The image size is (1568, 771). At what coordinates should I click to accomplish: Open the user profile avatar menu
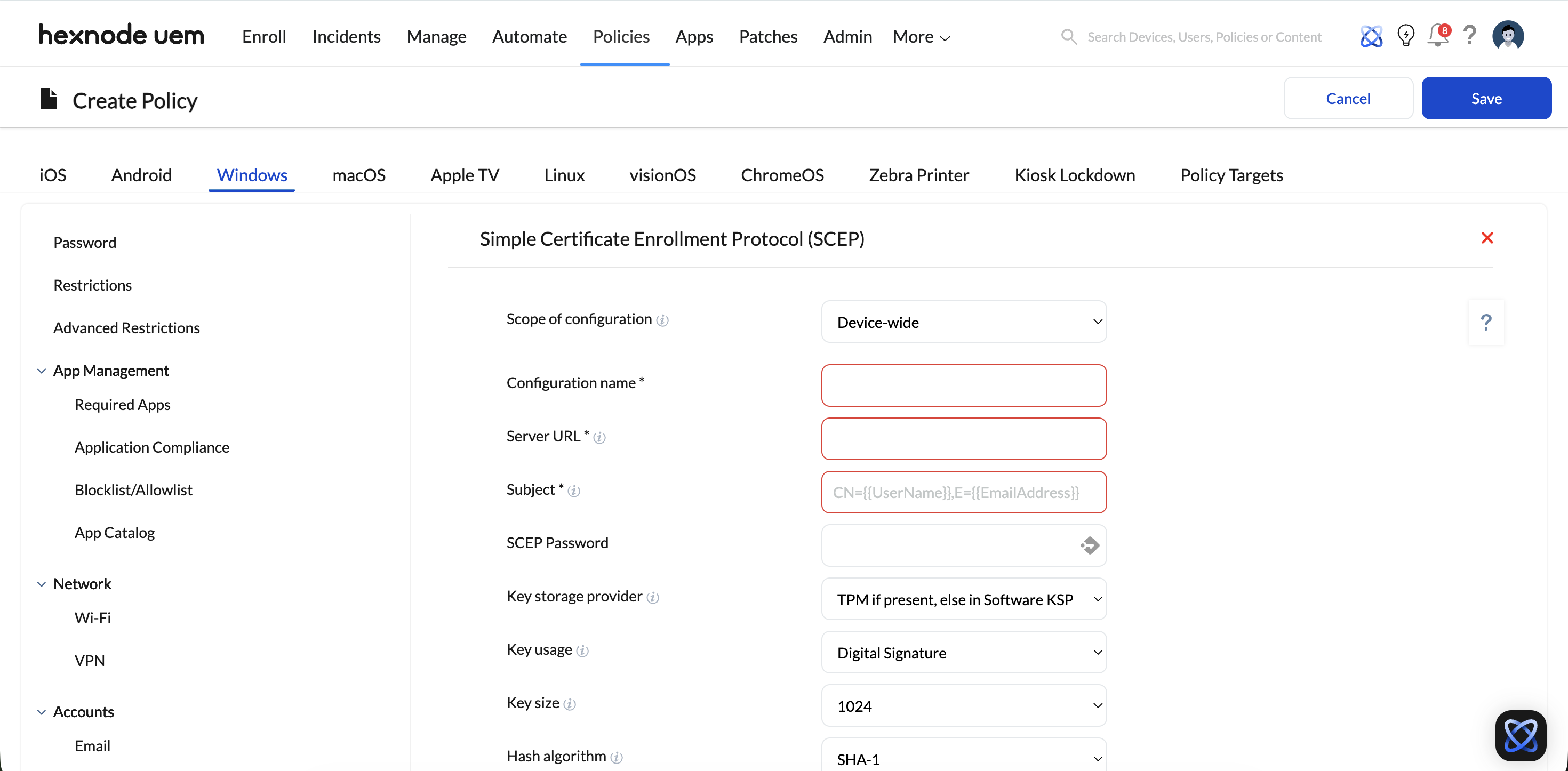1508,36
